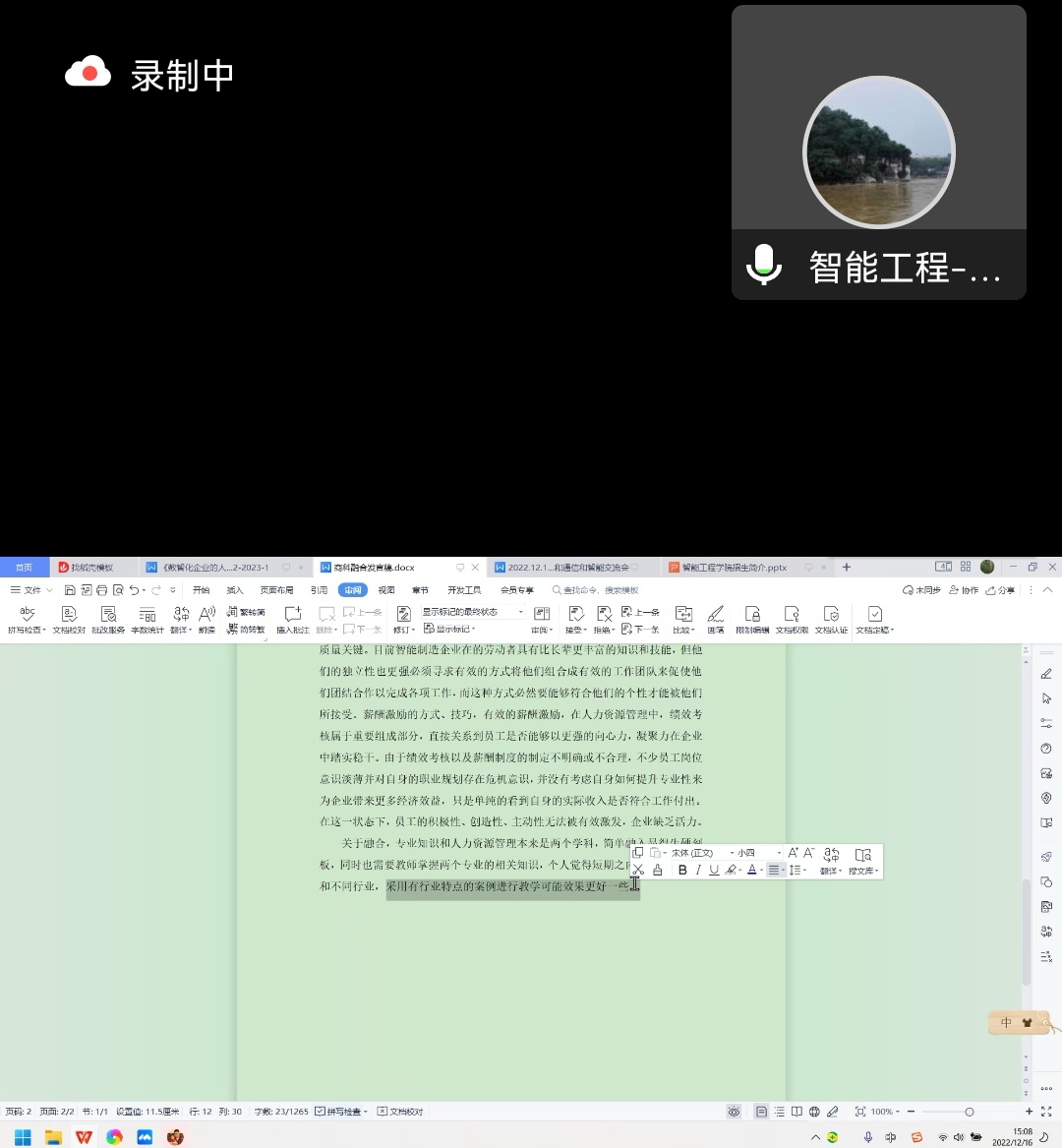Switch to the 插入 ribbon tab
The image size is (1062, 1148).
[x=235, y=590]
